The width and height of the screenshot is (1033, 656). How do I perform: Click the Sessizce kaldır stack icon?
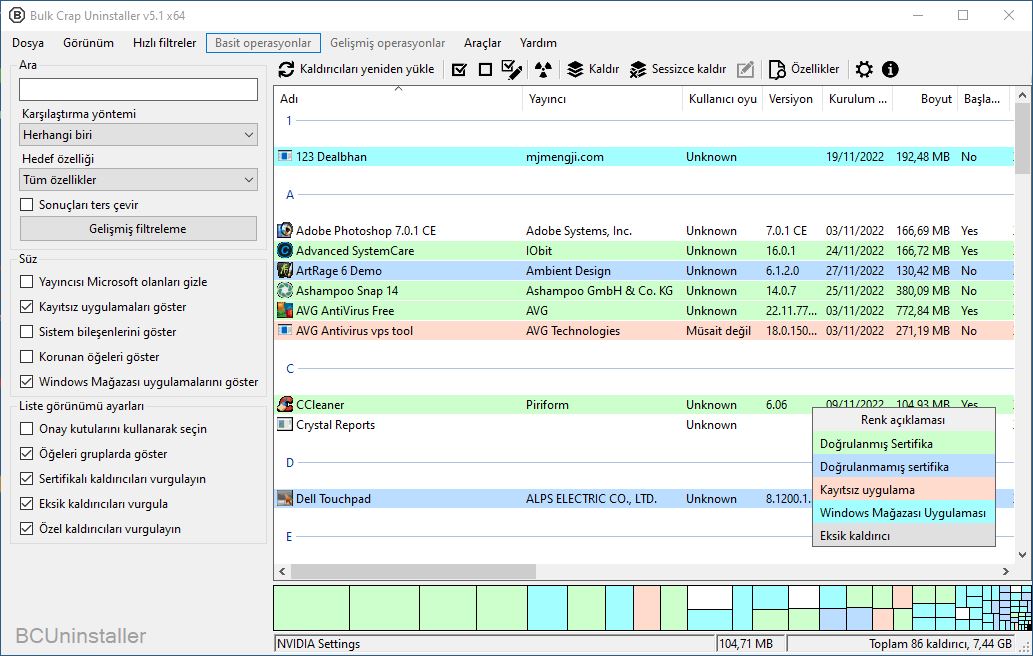point(638,69)
